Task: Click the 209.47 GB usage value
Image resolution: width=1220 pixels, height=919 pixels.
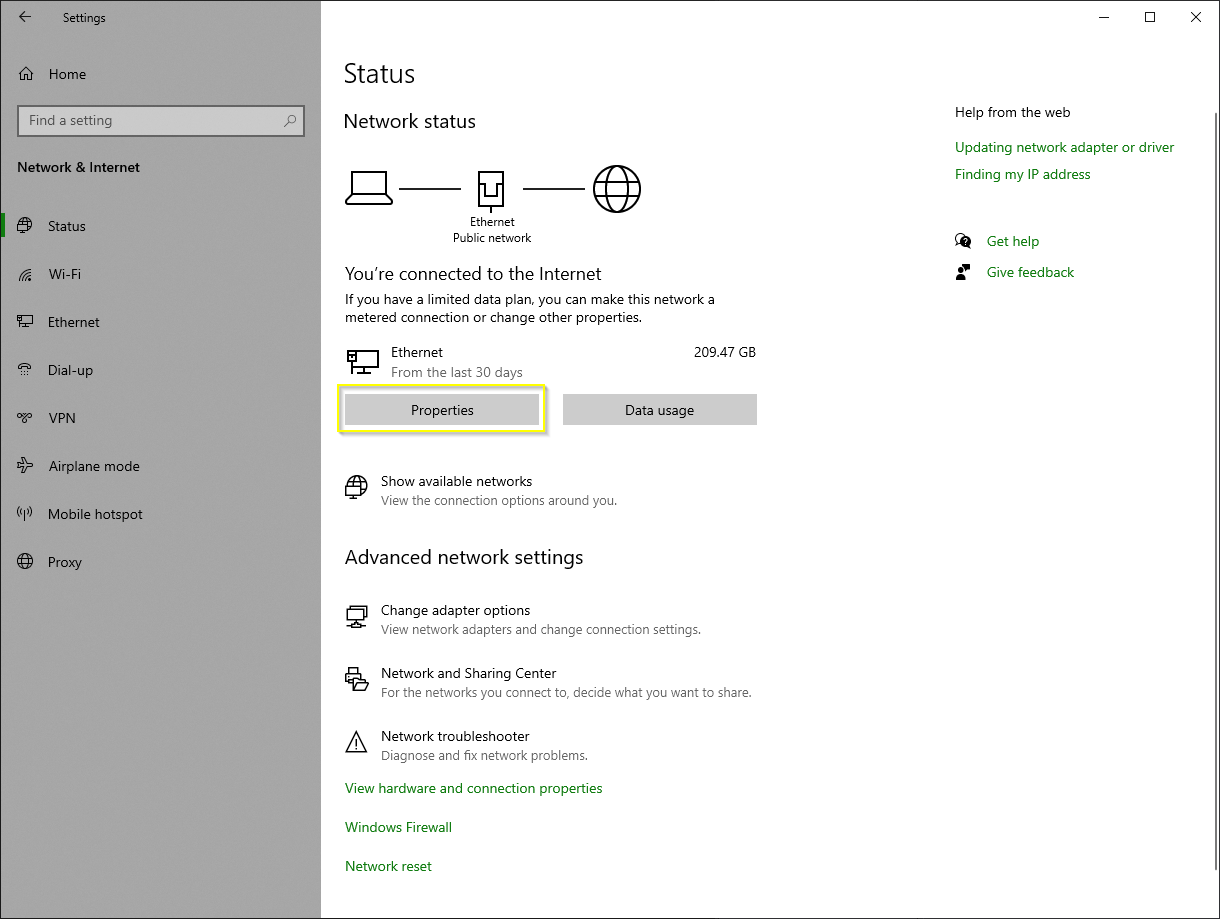Action: [725, 352]
